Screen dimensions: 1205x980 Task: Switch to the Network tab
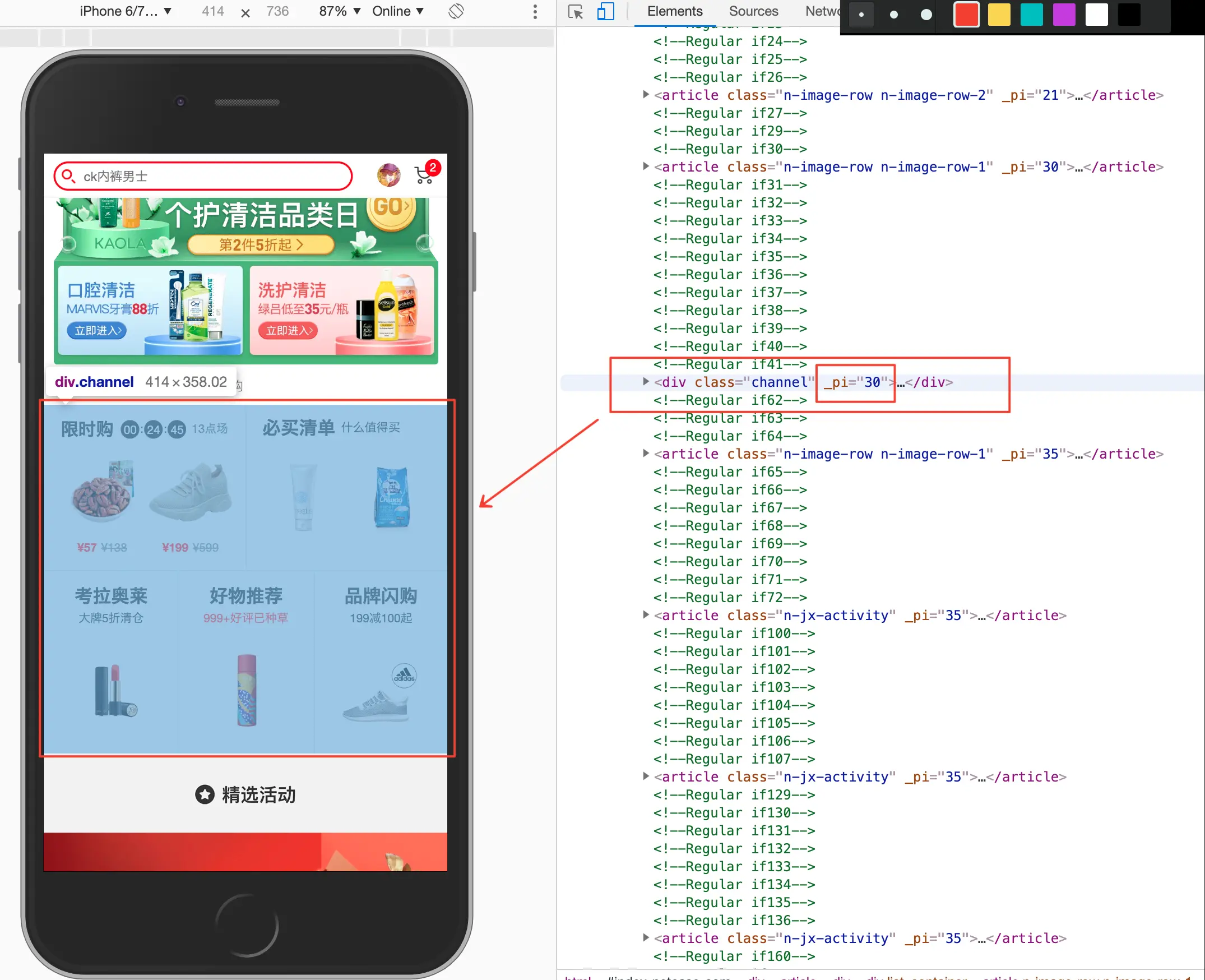click(822, 11)
